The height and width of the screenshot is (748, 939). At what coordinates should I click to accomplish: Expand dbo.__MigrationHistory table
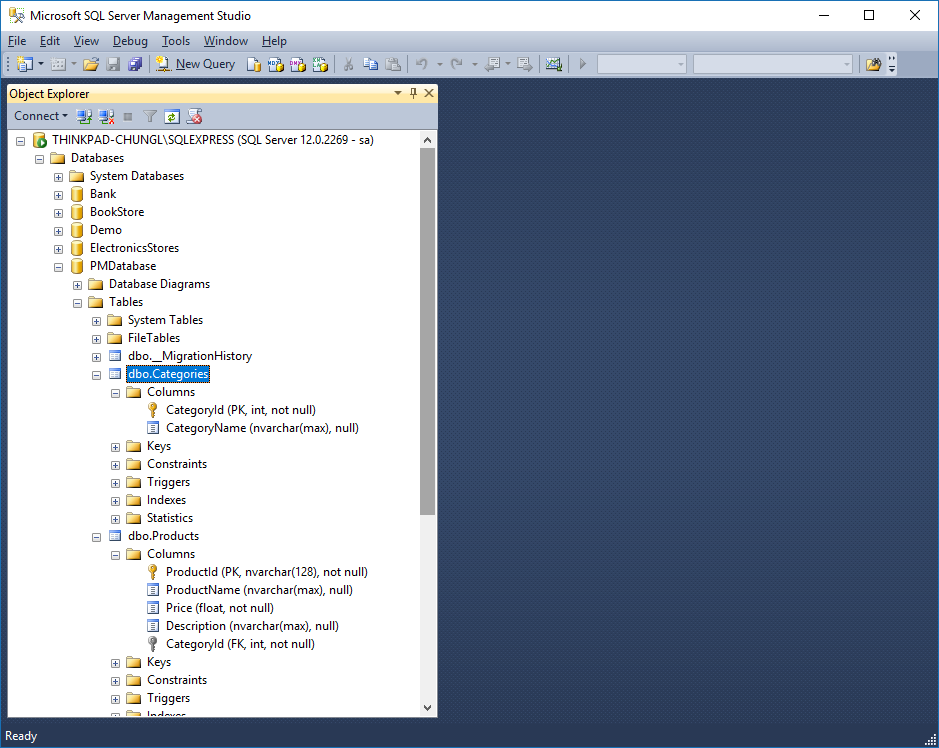click(96, 358)
